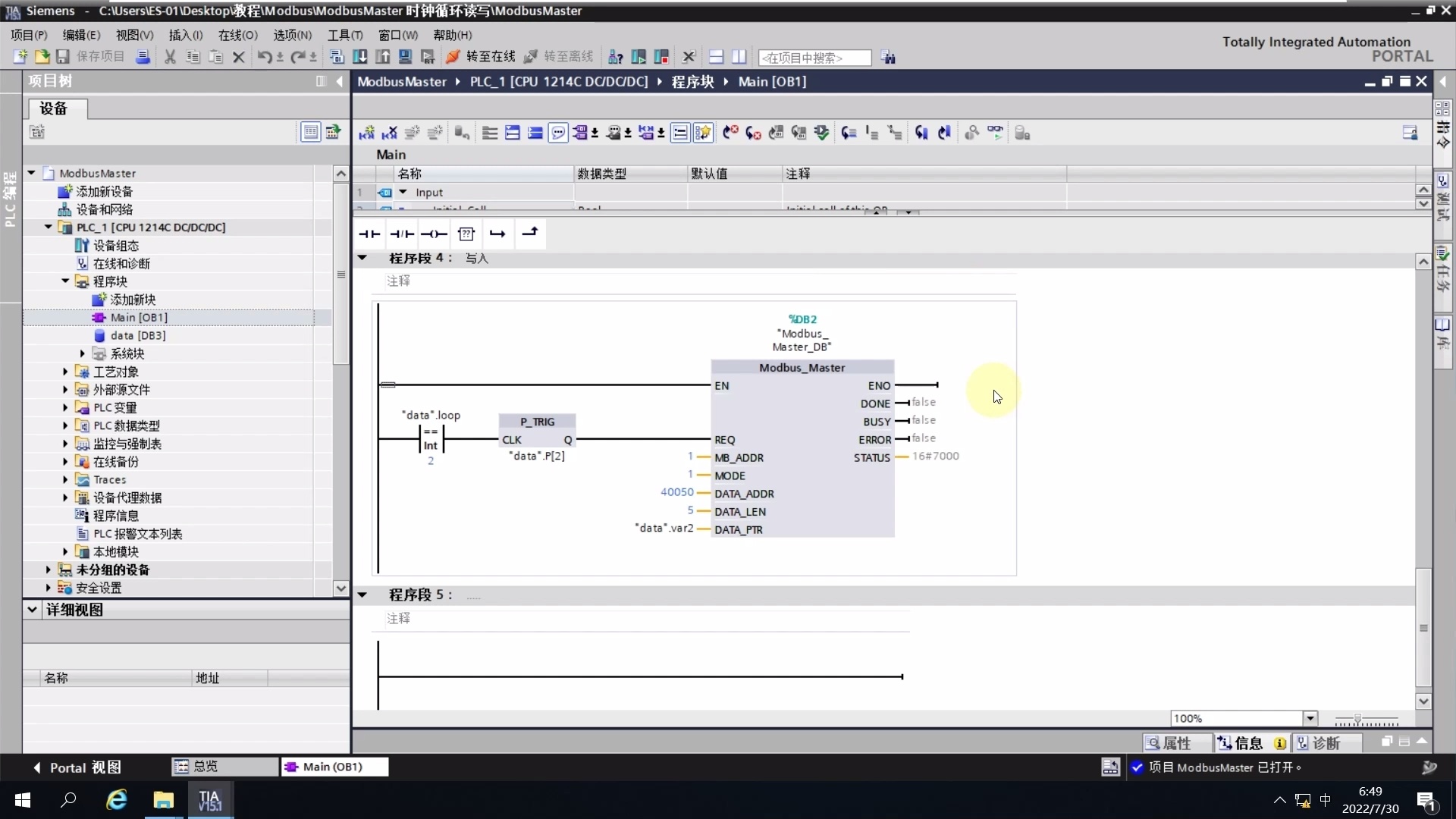
Task: Click the save project disk icon
Action: 63,57
